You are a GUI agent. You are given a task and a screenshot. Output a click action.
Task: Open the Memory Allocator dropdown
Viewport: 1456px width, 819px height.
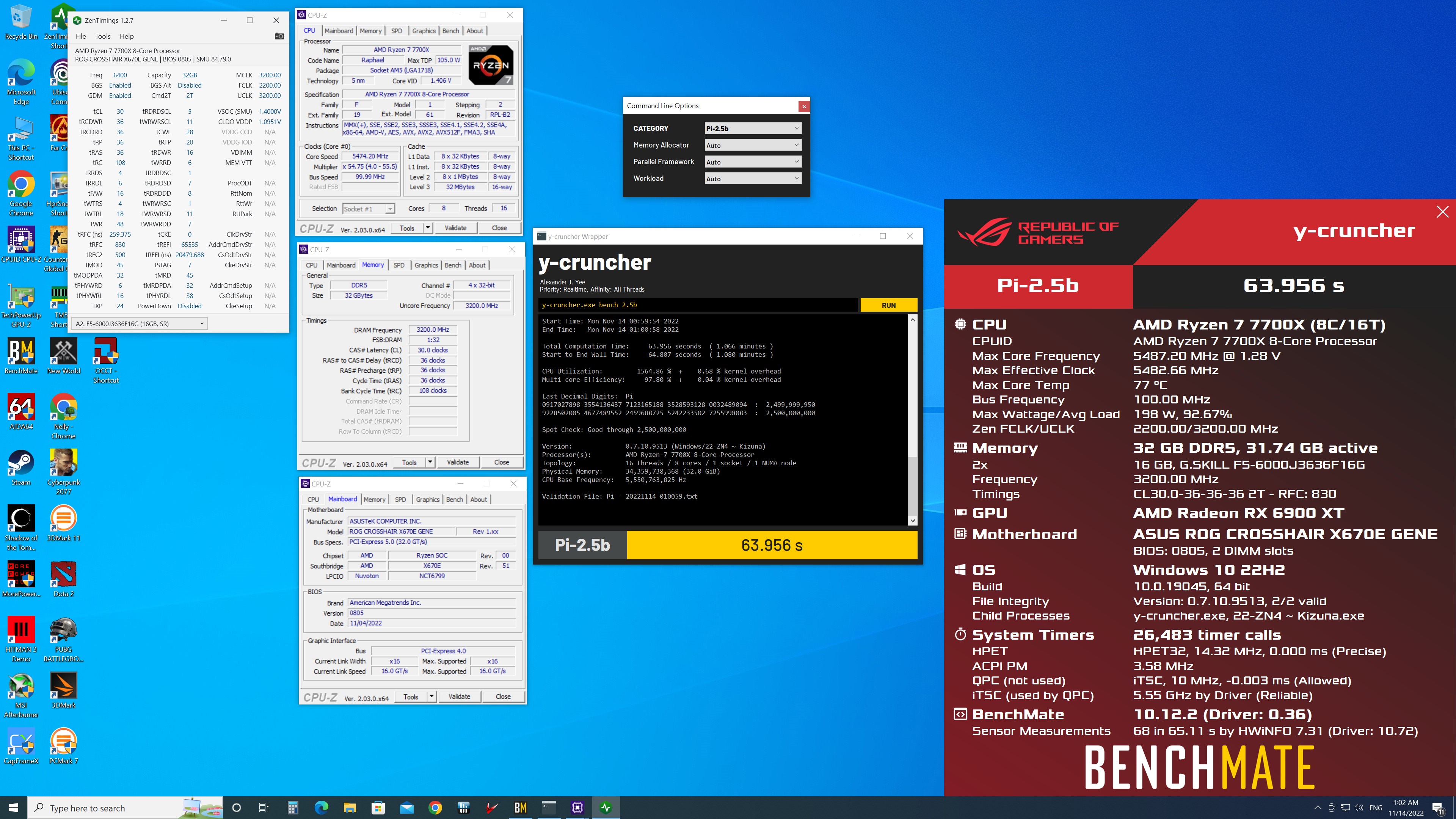[752, 145]
